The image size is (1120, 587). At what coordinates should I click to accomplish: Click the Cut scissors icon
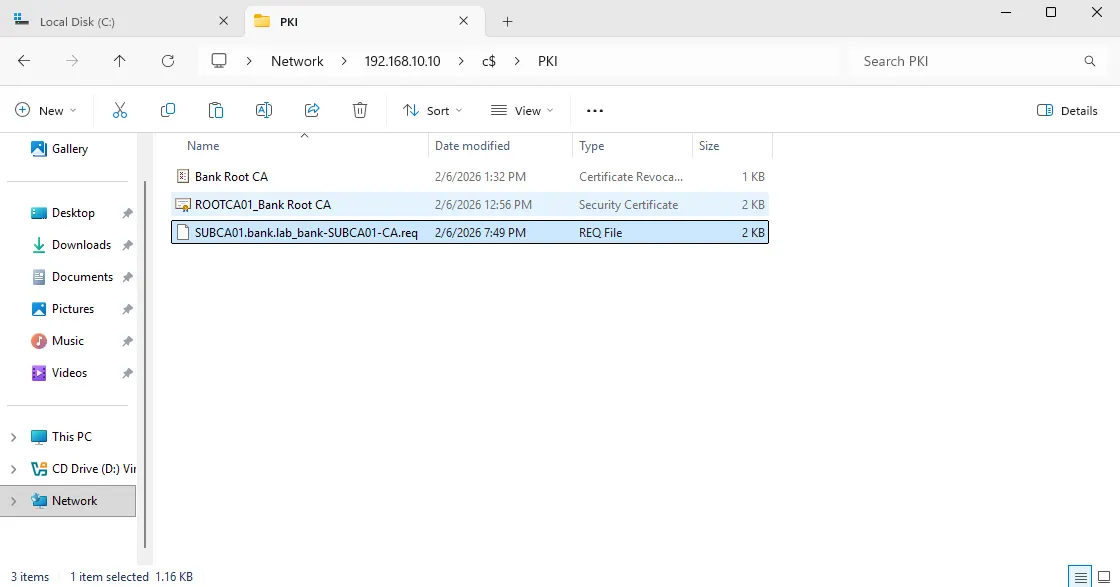120,110
